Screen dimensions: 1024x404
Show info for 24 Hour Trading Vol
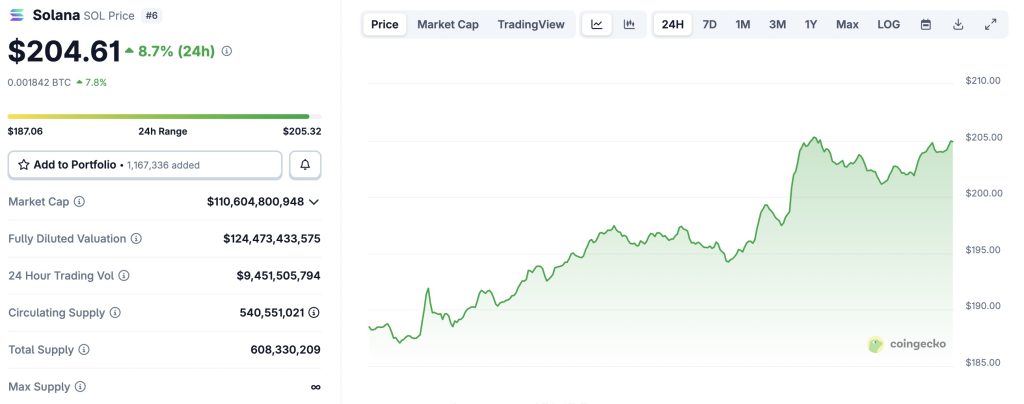(x=124, y=276)
